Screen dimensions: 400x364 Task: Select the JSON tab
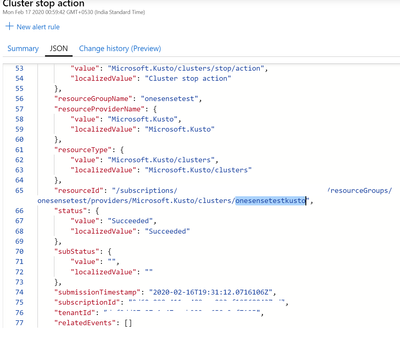59,49
